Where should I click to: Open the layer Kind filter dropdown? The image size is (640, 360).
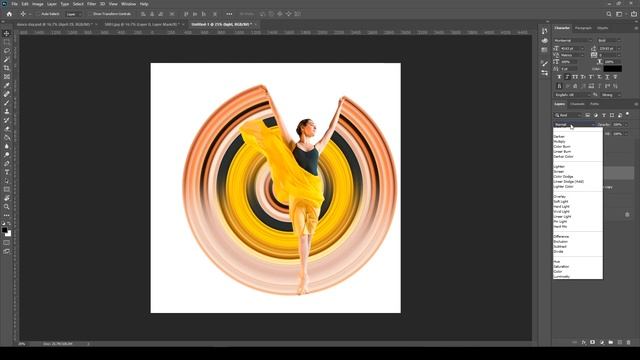click(x=568, y=116)
